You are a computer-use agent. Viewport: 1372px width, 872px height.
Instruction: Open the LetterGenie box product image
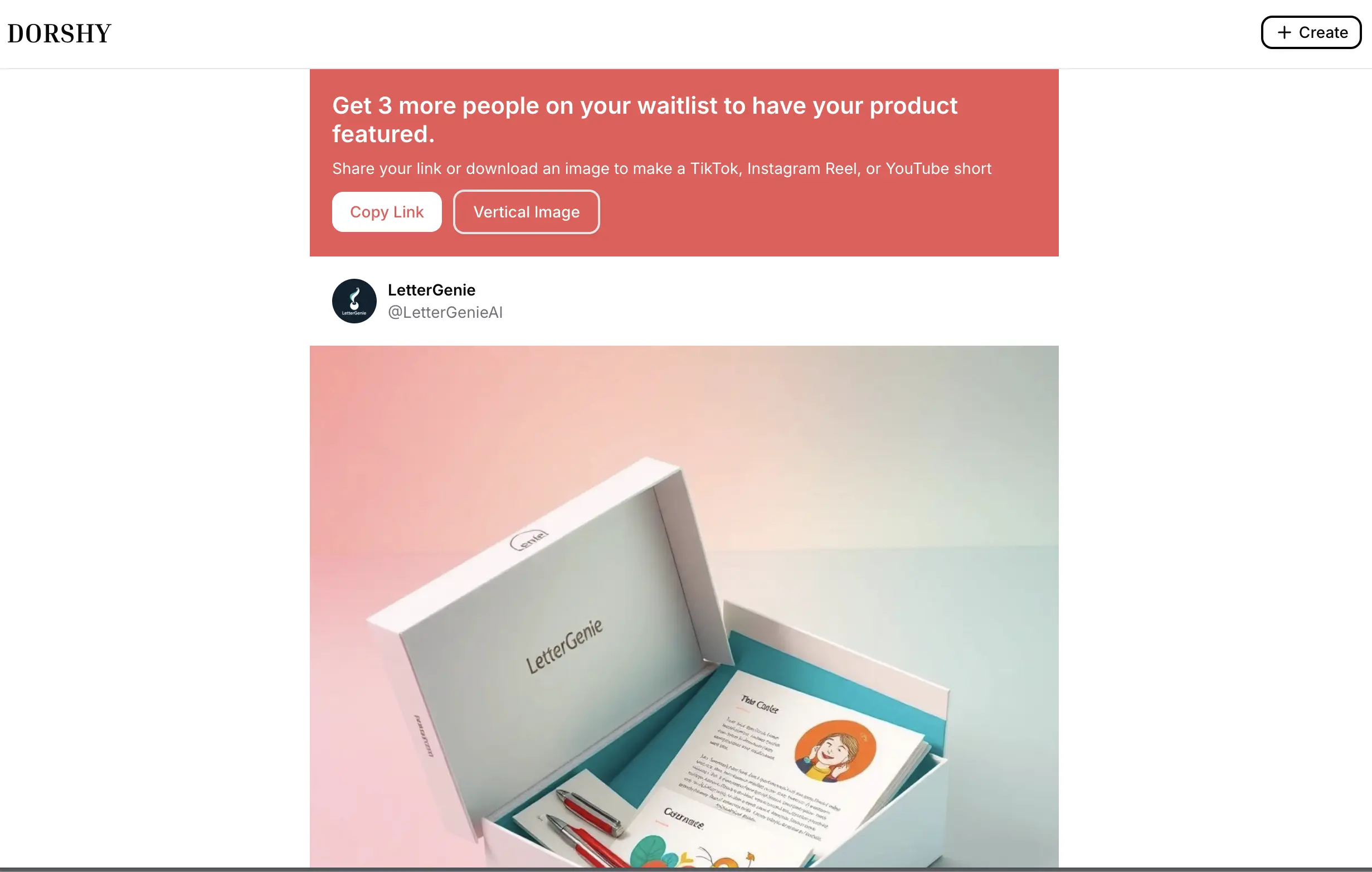[x=684, y=607]
